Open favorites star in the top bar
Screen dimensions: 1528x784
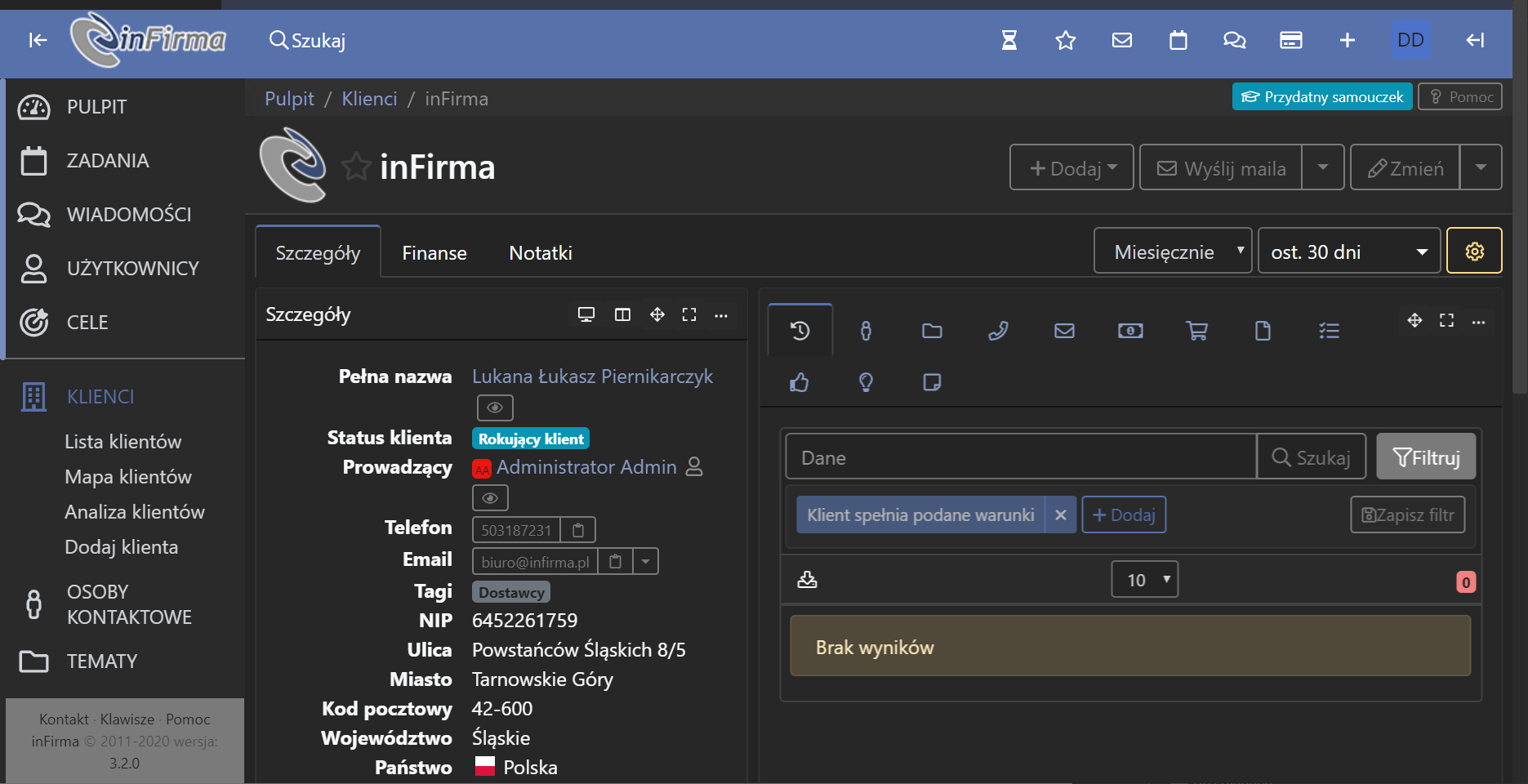[x=1066, y=40]
